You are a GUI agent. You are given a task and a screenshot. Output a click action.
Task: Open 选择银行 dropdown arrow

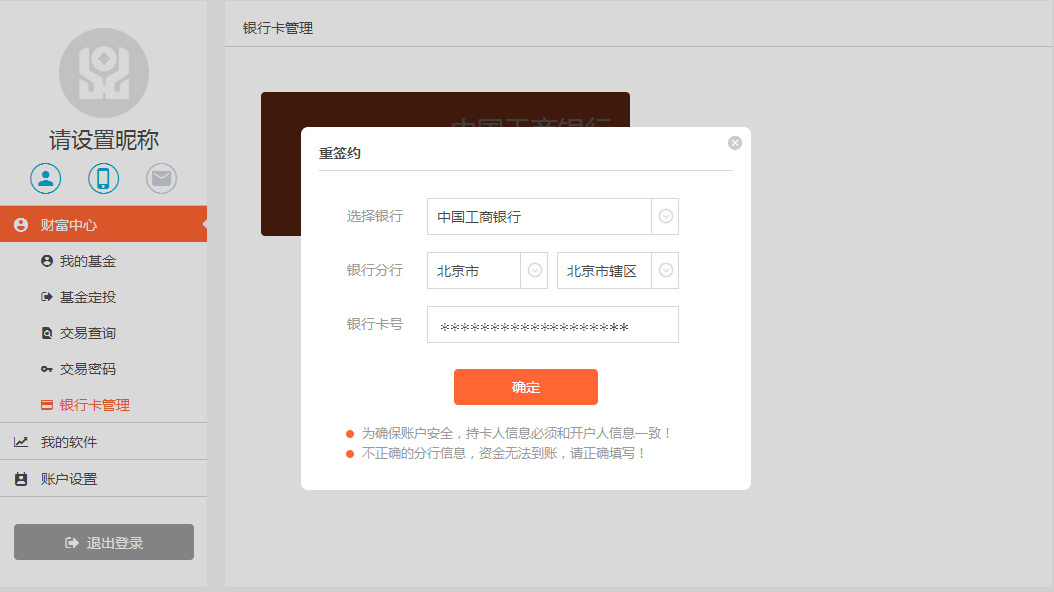point(665,217)
